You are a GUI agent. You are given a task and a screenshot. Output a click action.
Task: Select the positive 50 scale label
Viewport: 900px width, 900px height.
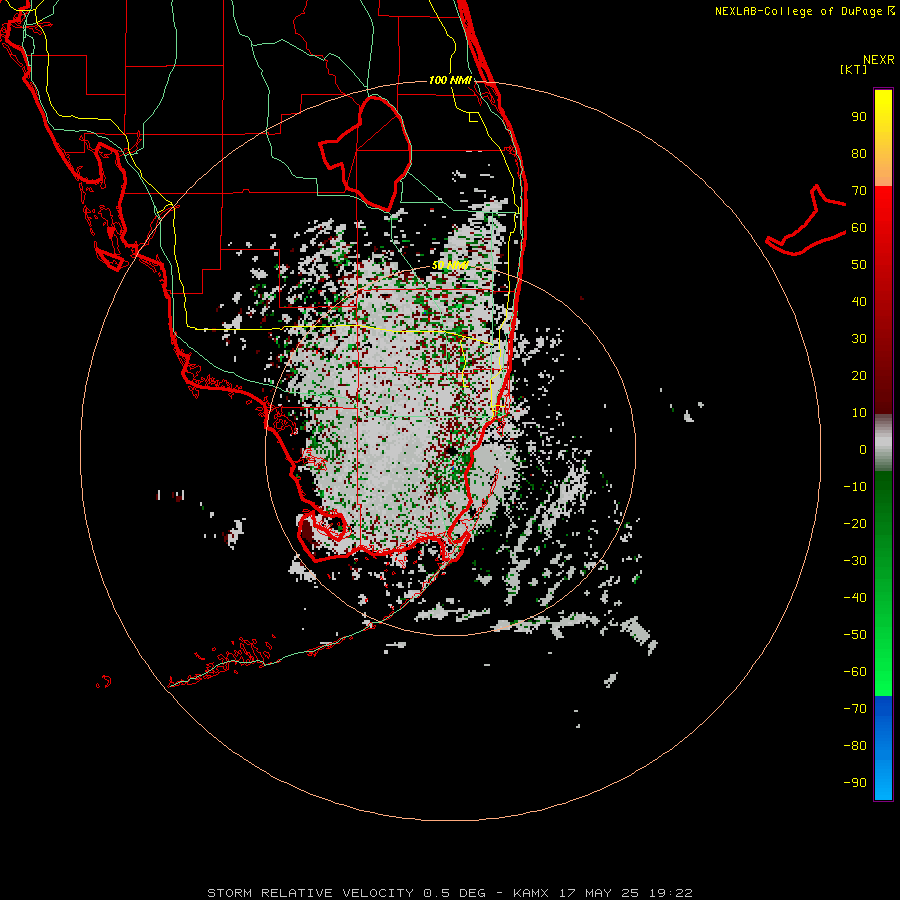point(859,265)
